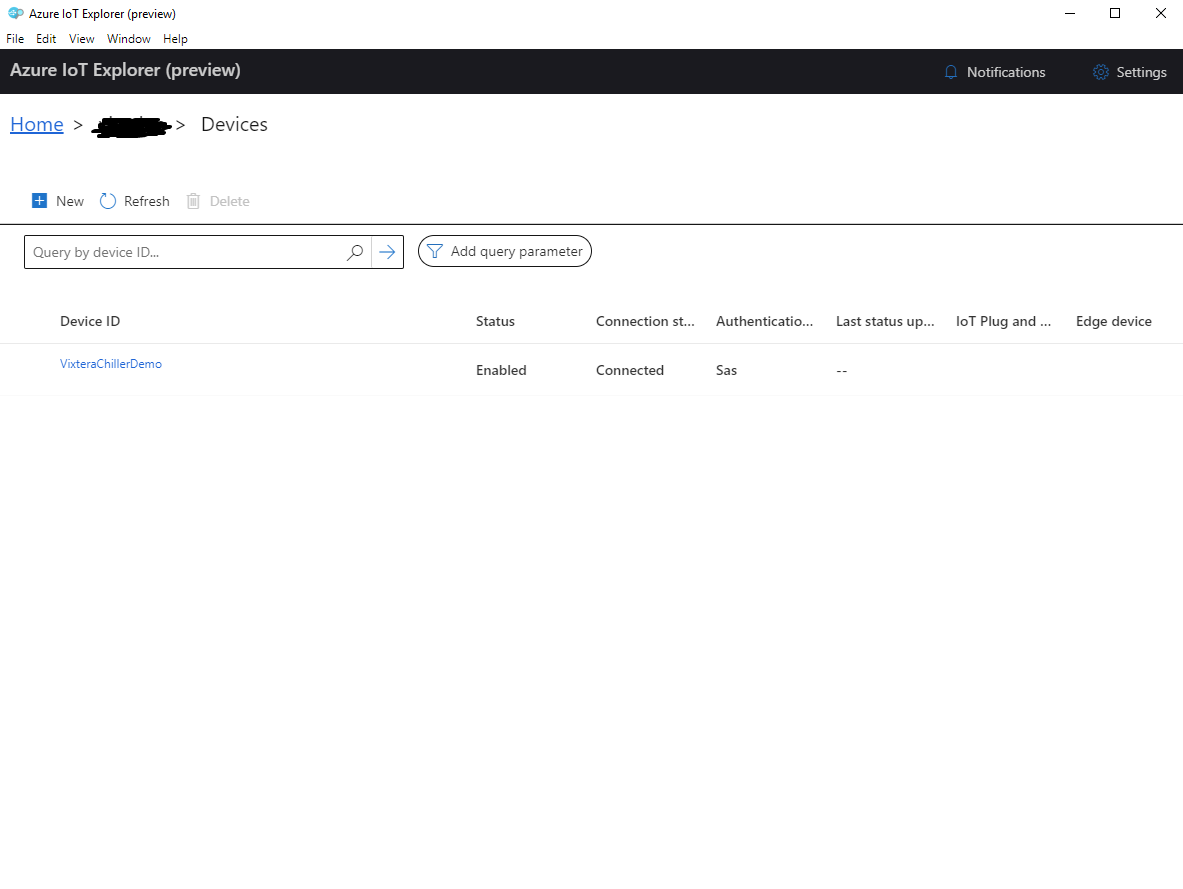Click the redacted hub name breadcrumb

click(x=132, y=126)
